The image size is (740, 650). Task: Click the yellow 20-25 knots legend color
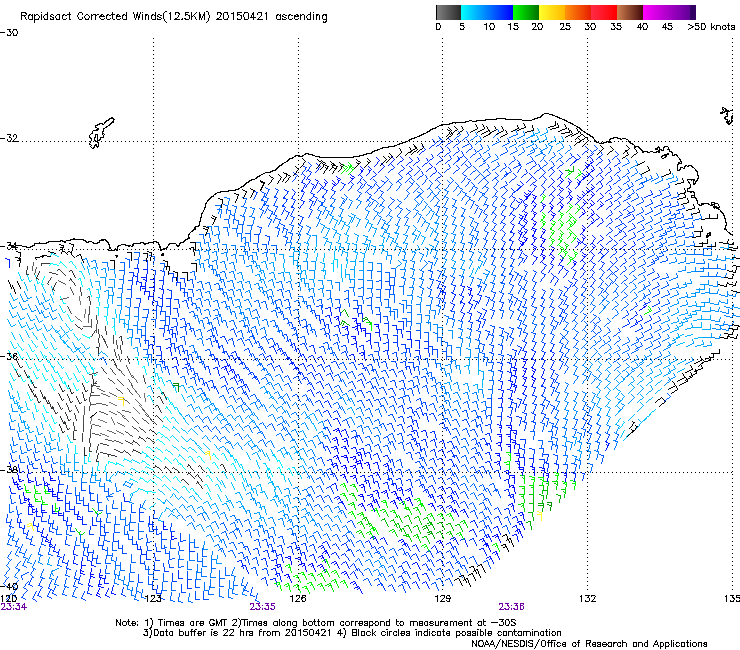click(552, 12)
